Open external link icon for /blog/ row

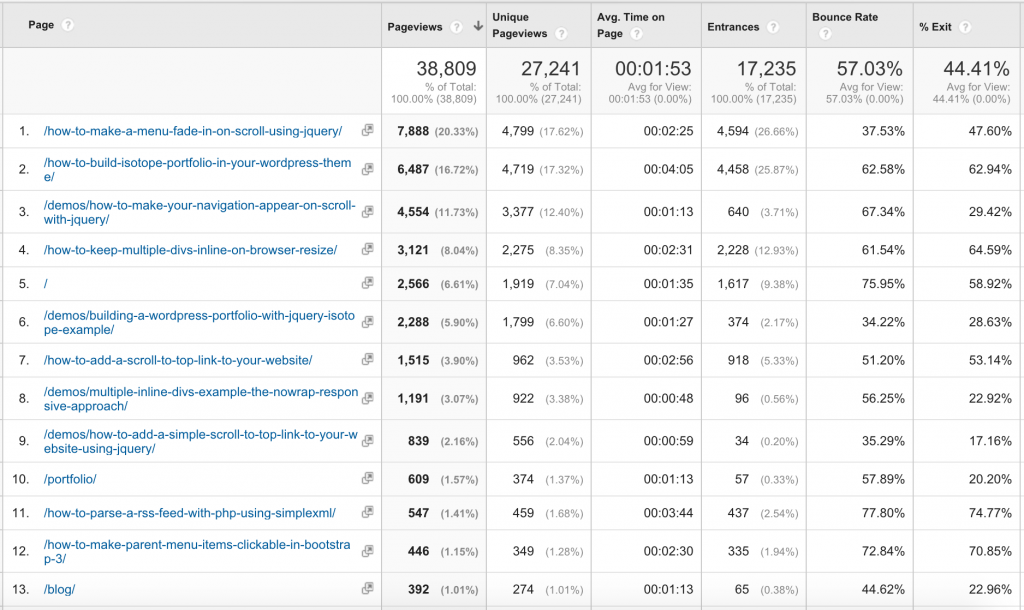[367, 589]
